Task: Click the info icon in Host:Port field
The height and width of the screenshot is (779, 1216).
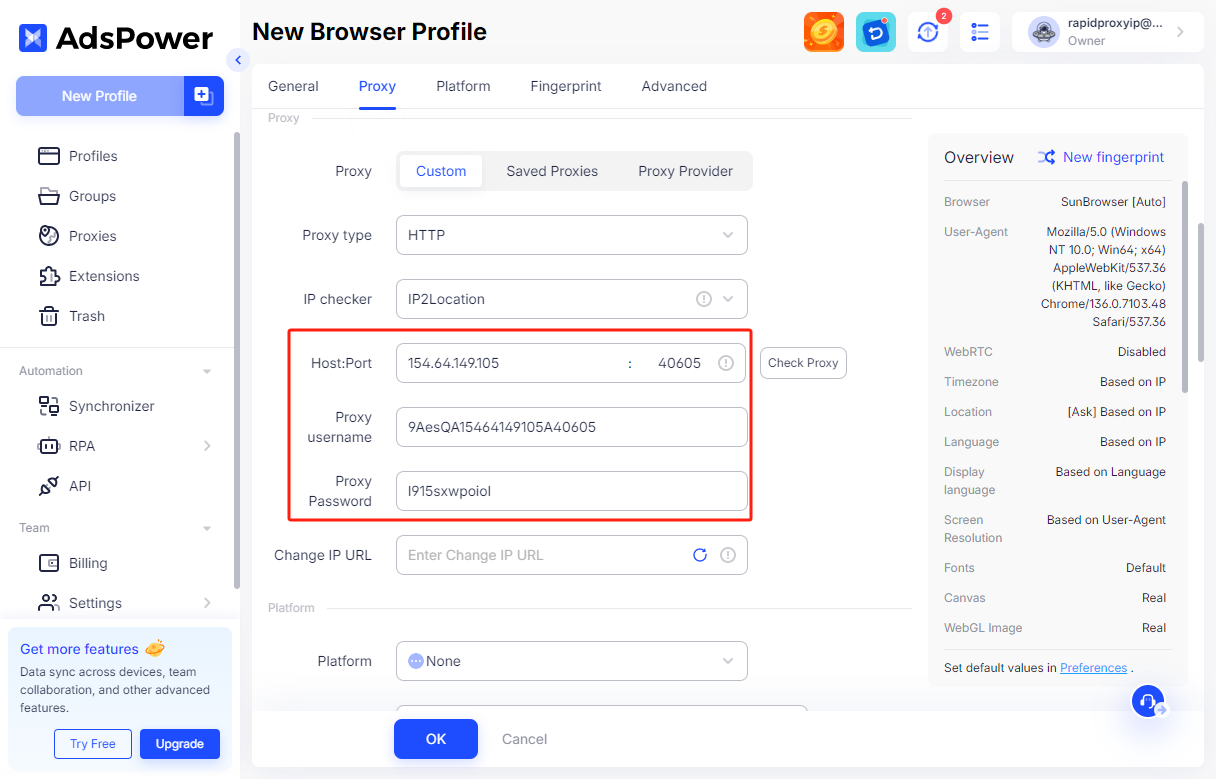Action: tap(726, 363)
